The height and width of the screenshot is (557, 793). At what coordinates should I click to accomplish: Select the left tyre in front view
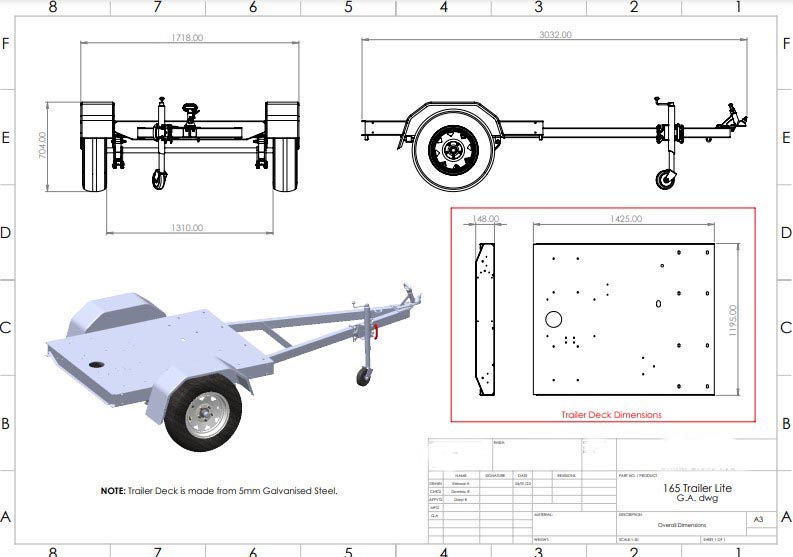[94, 164]
